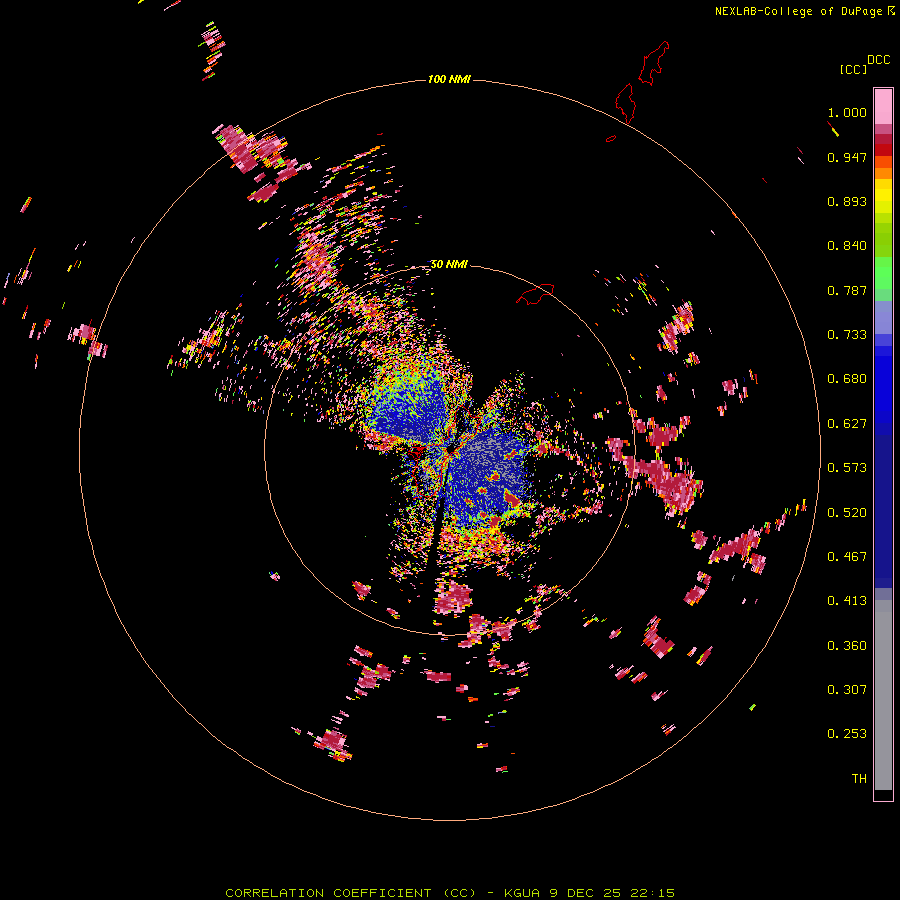The width and height of the screenshot is (900, 900).
Task: Click the 0.680 scale value
Action: coord(847,379)
